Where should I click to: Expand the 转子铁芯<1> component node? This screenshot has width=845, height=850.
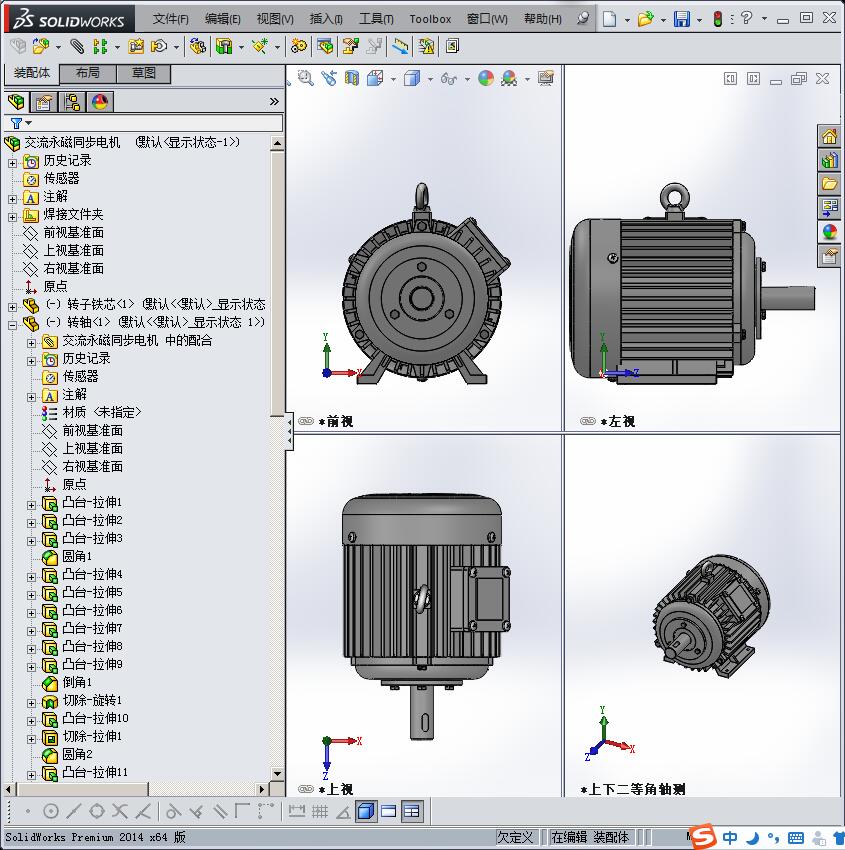(12, 307)
